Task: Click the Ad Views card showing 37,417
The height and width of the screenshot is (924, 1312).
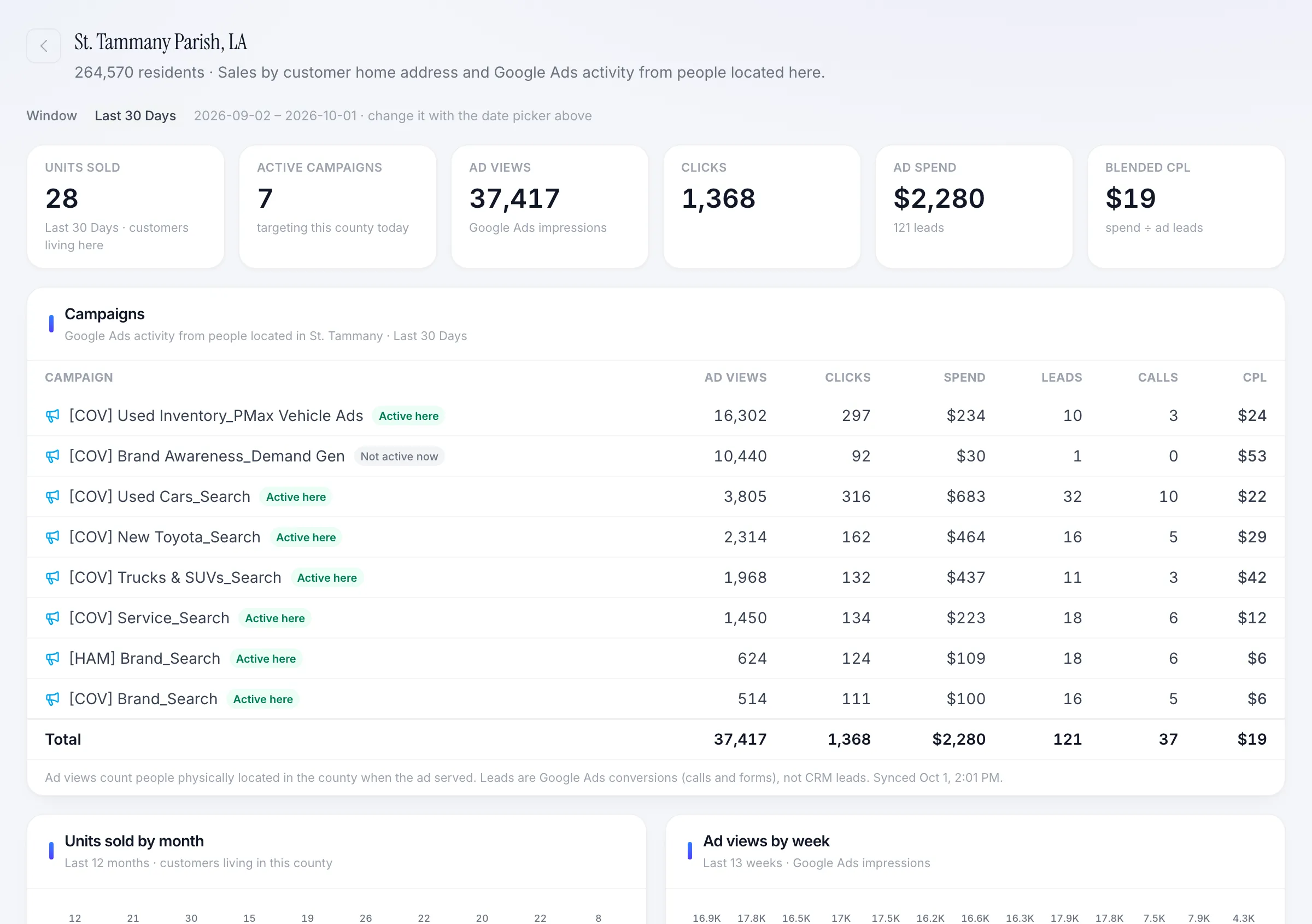Action: pyautogui.click(x=550, y=207)
